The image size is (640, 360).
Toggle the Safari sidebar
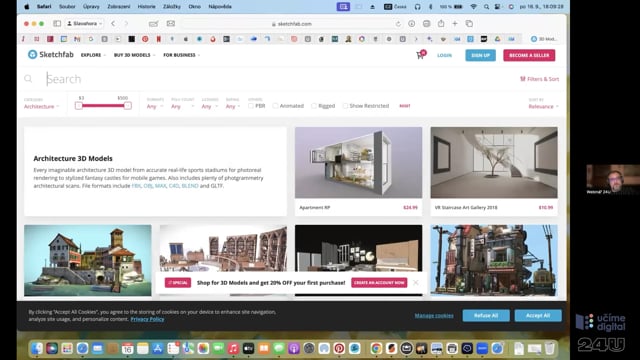57,24
